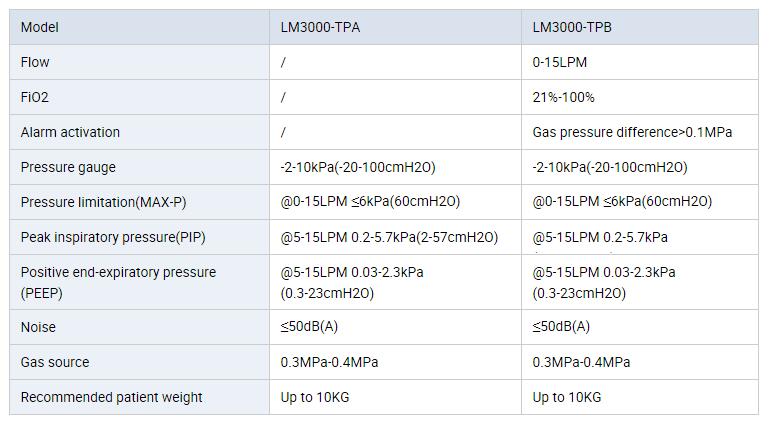Click the Flow row label
Screen dimensions: 774x429
click(x=35, y=62)
